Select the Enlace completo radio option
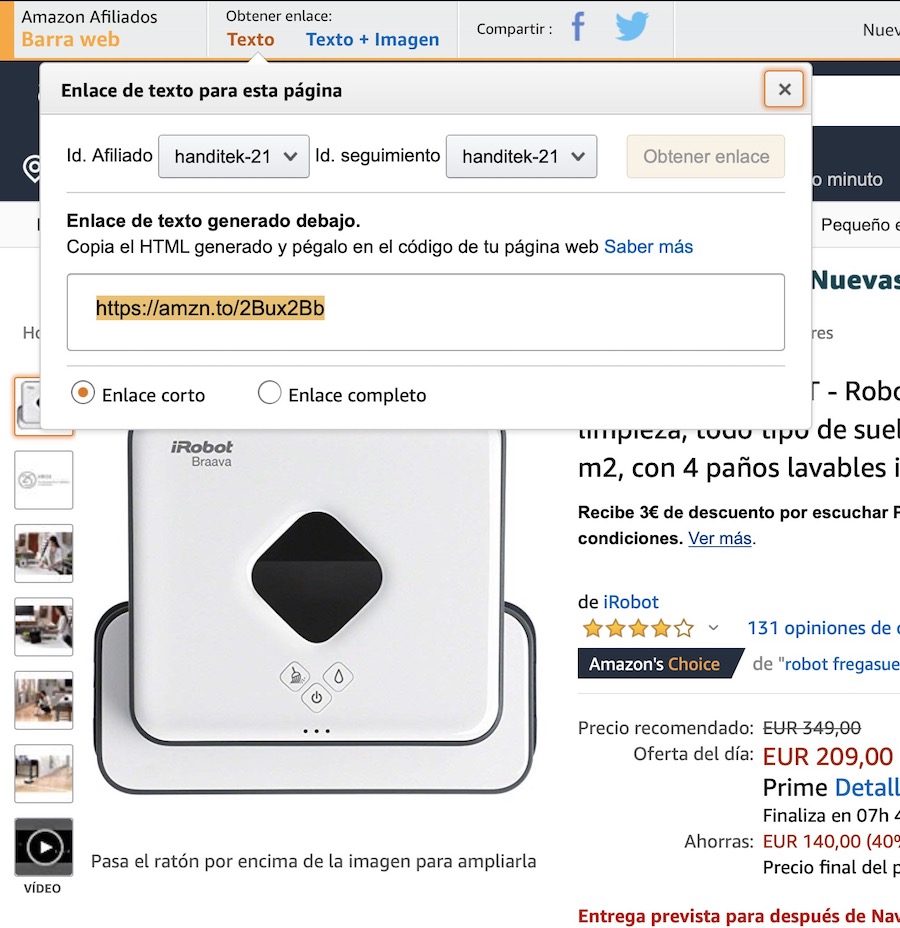 tap(269, 393)
